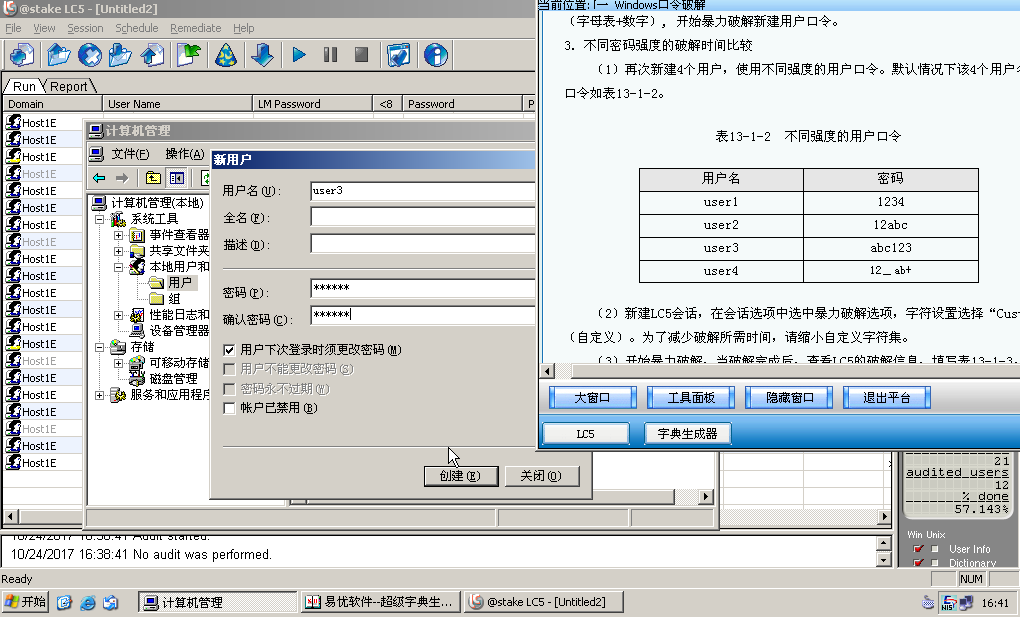Click the disabled 用户不能更改密码 checkbox
Viewport: 1020px width, 617px height.
pos(229,369)
